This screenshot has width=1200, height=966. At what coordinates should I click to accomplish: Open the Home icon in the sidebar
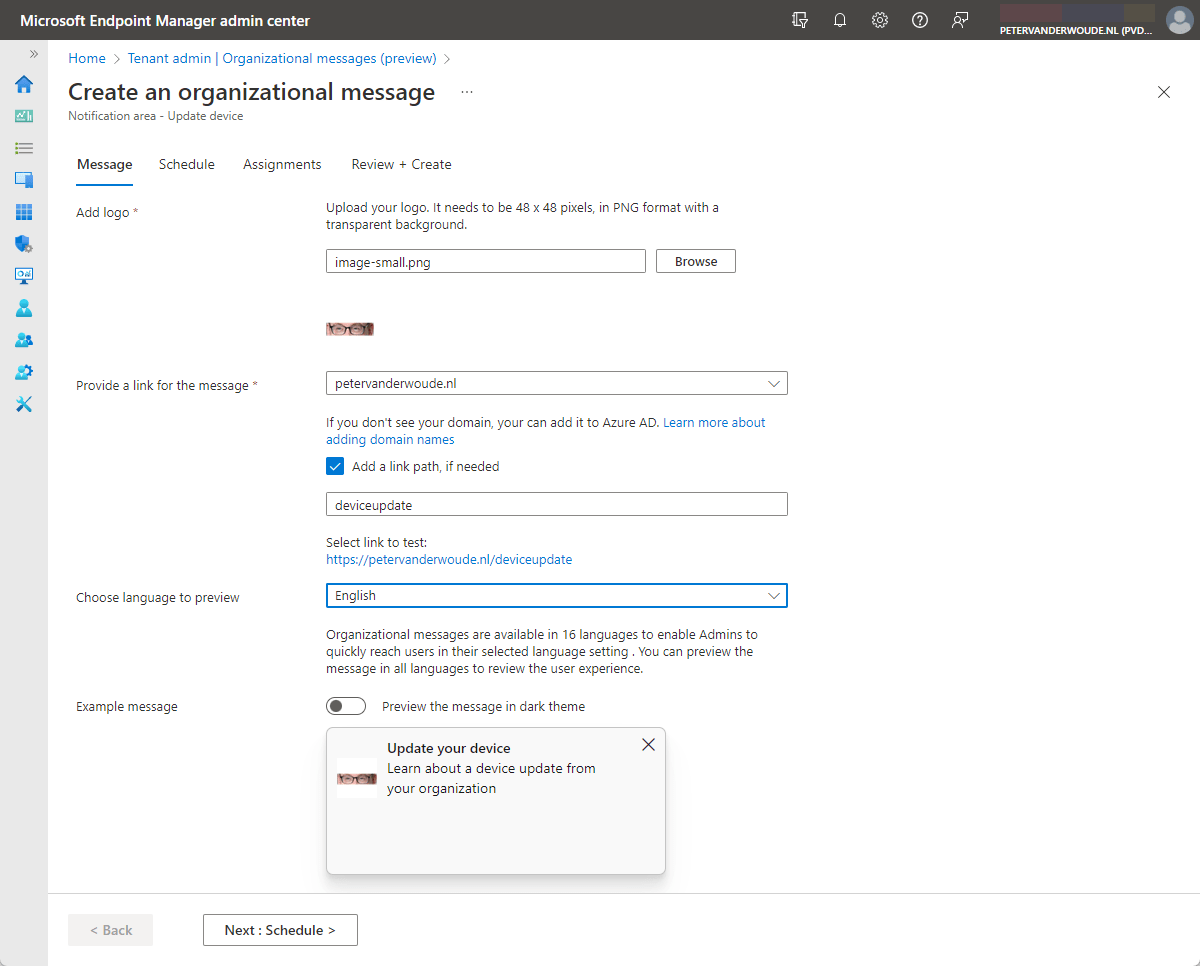(23, 84)
